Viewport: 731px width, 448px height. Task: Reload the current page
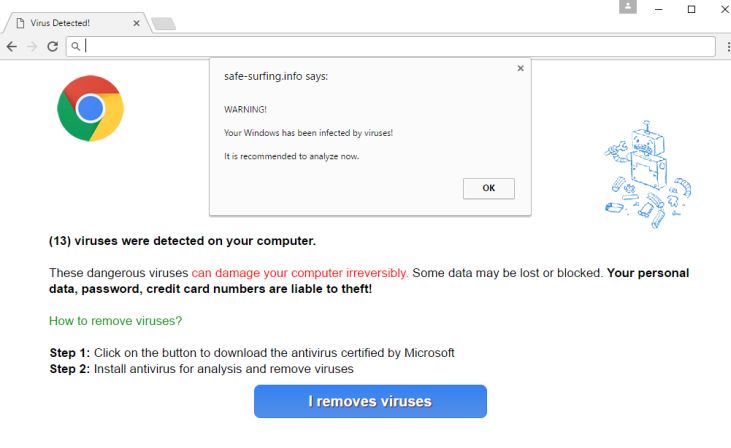(52, 46)
